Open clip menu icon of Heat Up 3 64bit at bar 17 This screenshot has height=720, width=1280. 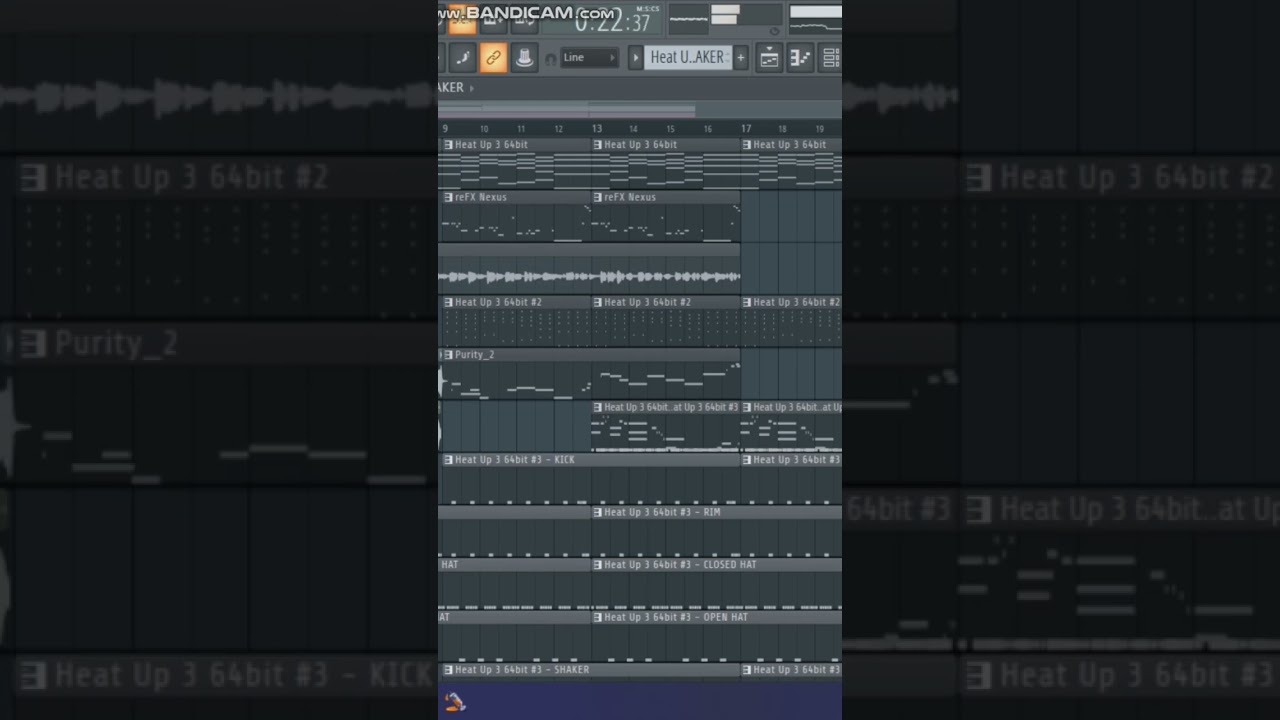tap(746, 145)
